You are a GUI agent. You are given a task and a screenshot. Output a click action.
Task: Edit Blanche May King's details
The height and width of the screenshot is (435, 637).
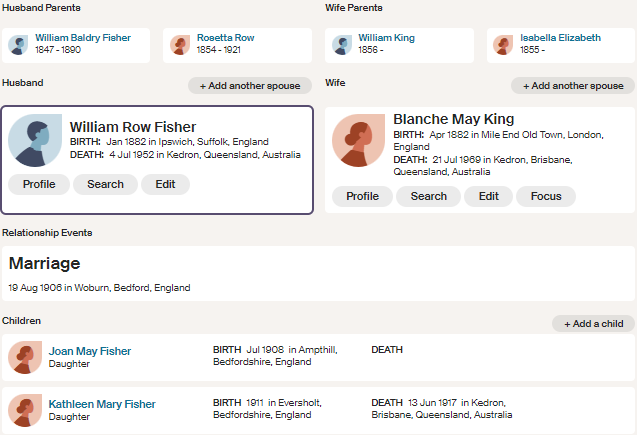488,196
